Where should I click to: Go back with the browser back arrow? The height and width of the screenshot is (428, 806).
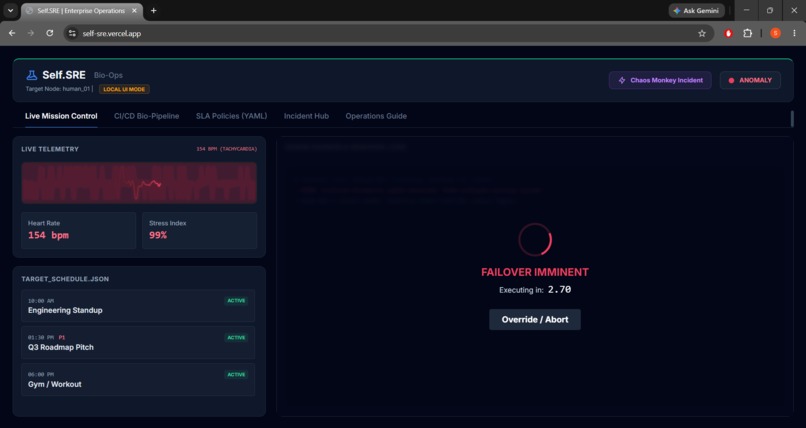[12, 33]
